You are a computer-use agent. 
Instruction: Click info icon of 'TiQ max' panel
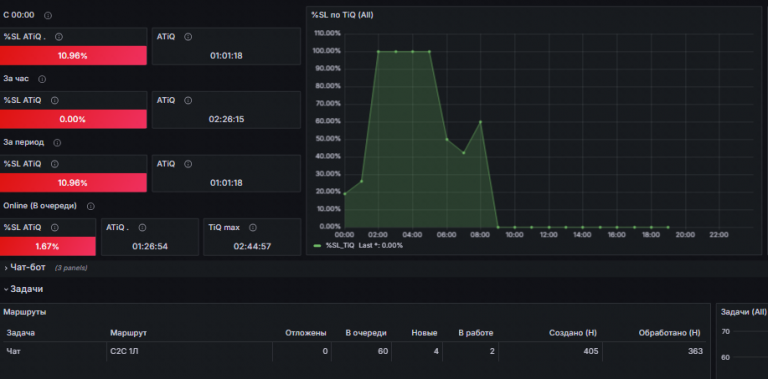click(253, 228)
